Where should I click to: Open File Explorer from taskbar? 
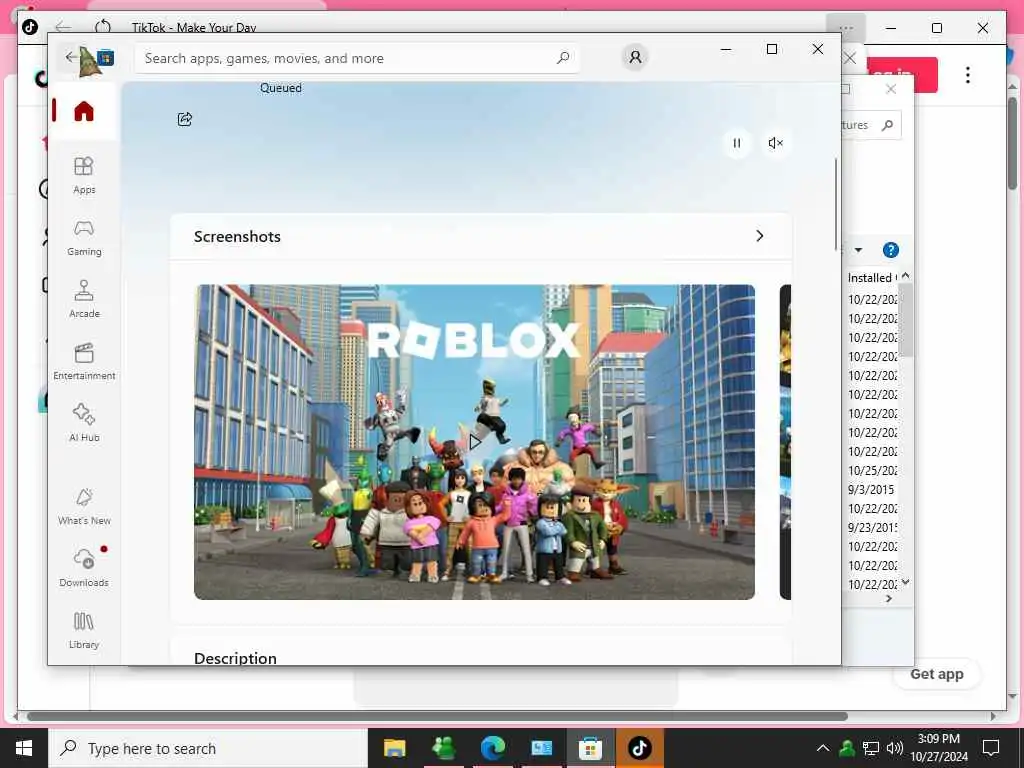394,748
